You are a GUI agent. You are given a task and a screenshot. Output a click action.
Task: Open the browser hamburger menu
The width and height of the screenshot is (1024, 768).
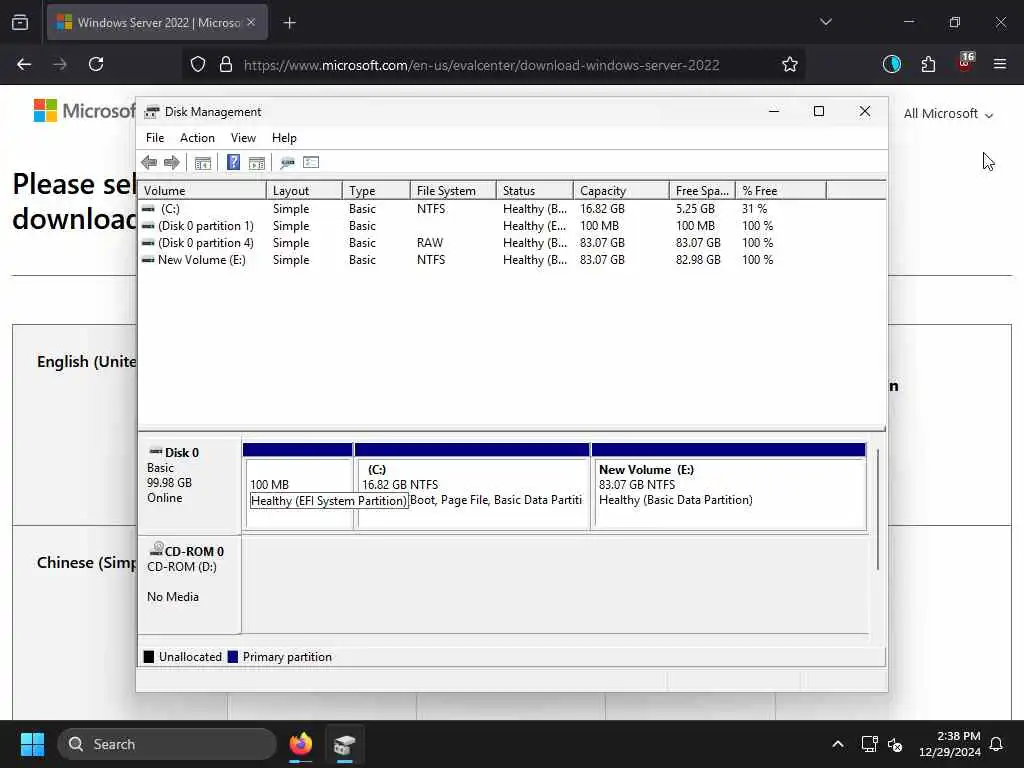(x=999, y=64)
